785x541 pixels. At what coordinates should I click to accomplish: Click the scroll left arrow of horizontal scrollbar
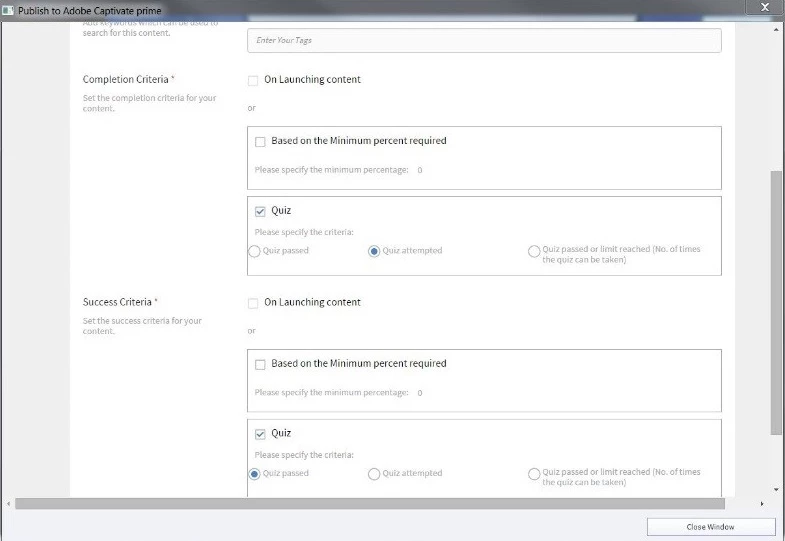click(8, 503)
